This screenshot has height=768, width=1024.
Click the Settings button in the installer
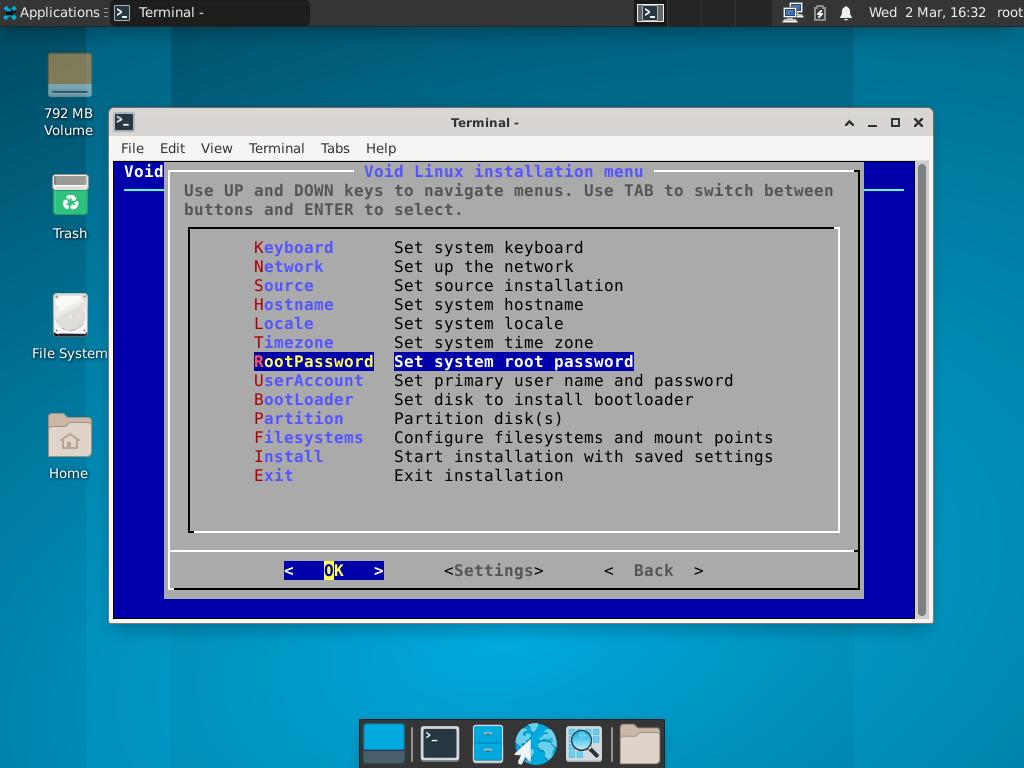tap(493, 570)
